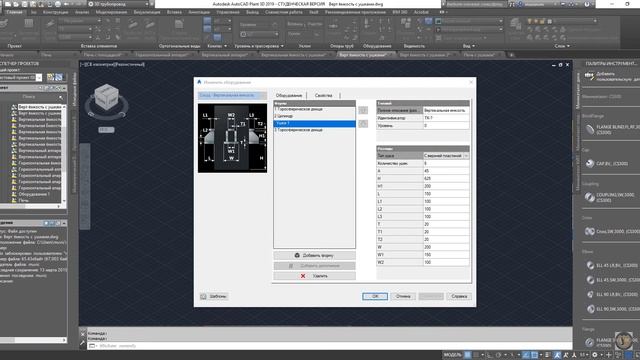Viewport: 640px width, 360px height.
Task: Click the ViewCube in the viewport
Action: [x=107, y=98]
